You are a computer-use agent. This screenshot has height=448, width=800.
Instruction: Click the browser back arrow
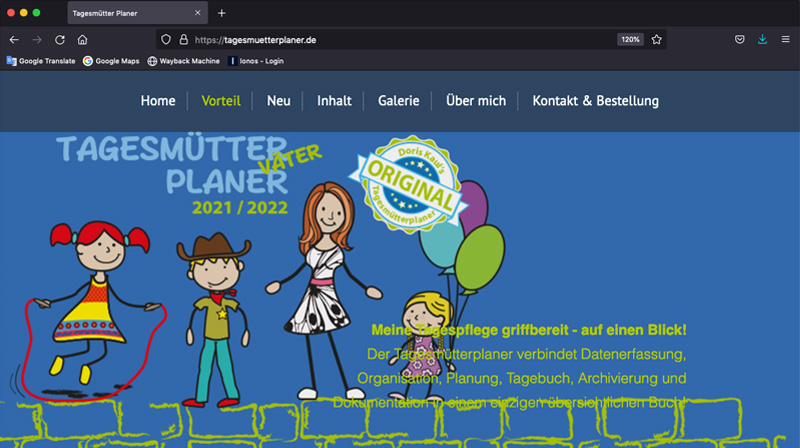tap(14, 40)
